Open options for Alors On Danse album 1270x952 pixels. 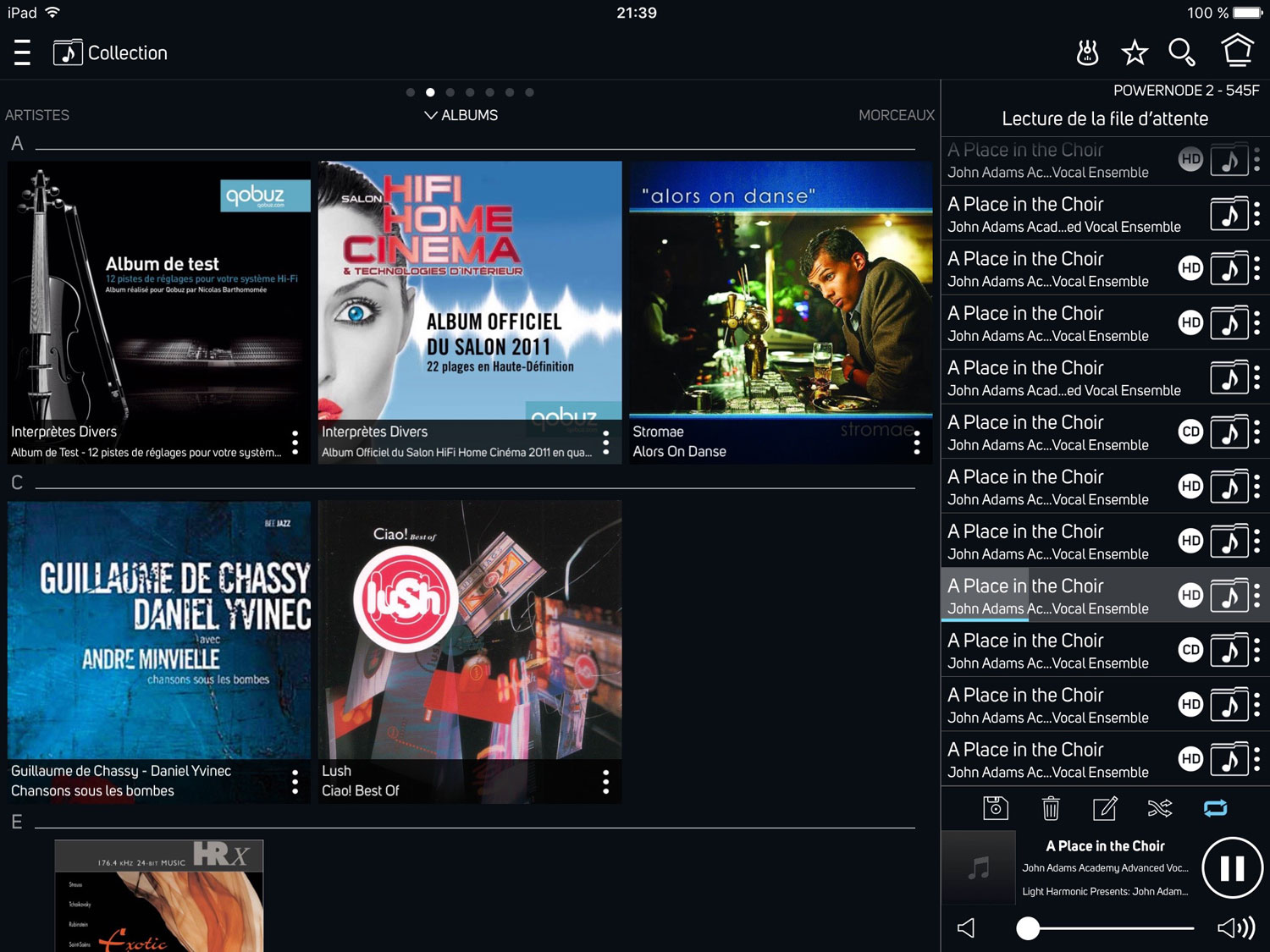[916, 442]
